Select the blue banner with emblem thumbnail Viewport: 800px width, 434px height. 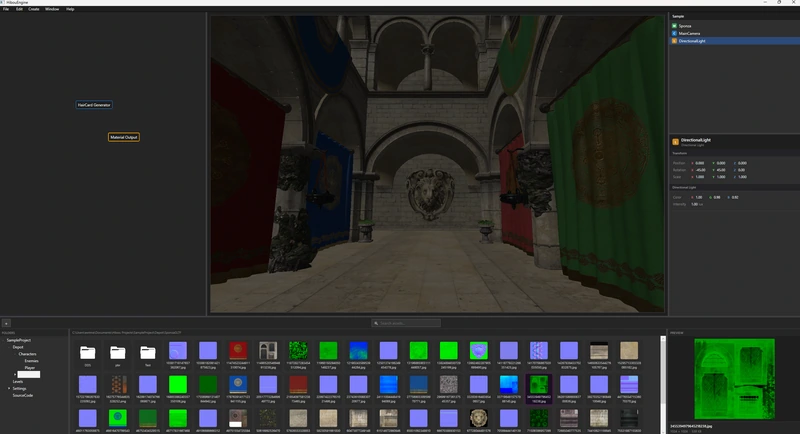238,385
